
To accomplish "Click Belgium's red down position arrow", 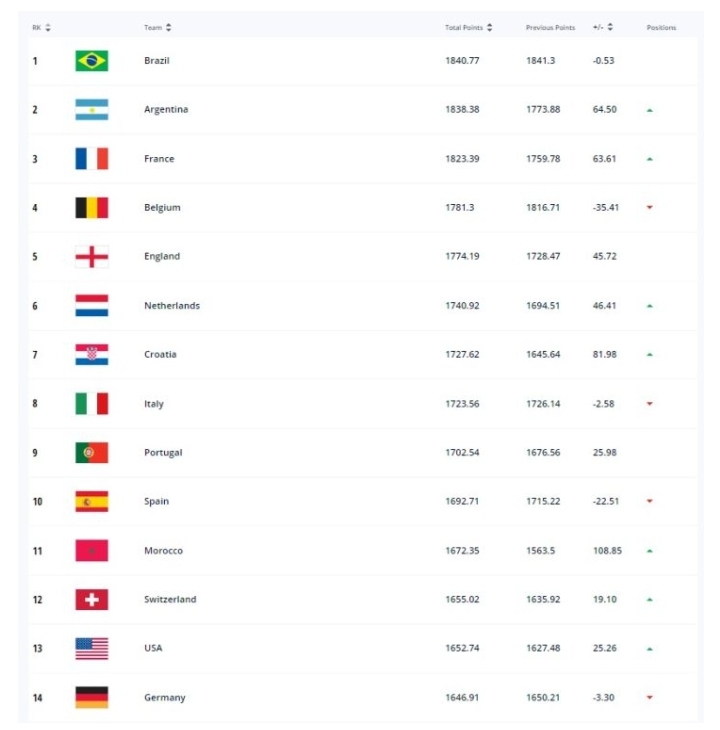I will (x=650, y=207).
